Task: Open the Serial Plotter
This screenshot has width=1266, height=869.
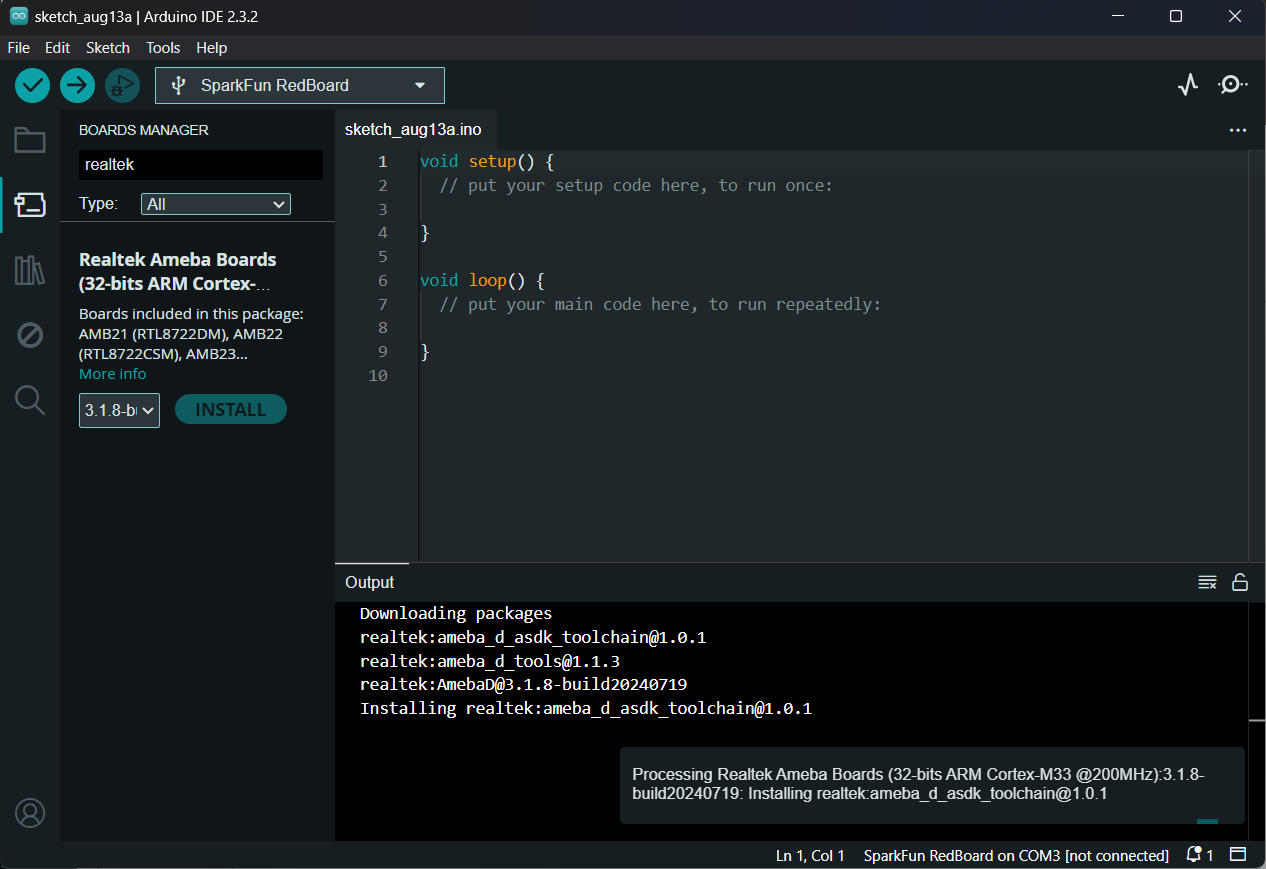Action: (x=1187, y=85)
